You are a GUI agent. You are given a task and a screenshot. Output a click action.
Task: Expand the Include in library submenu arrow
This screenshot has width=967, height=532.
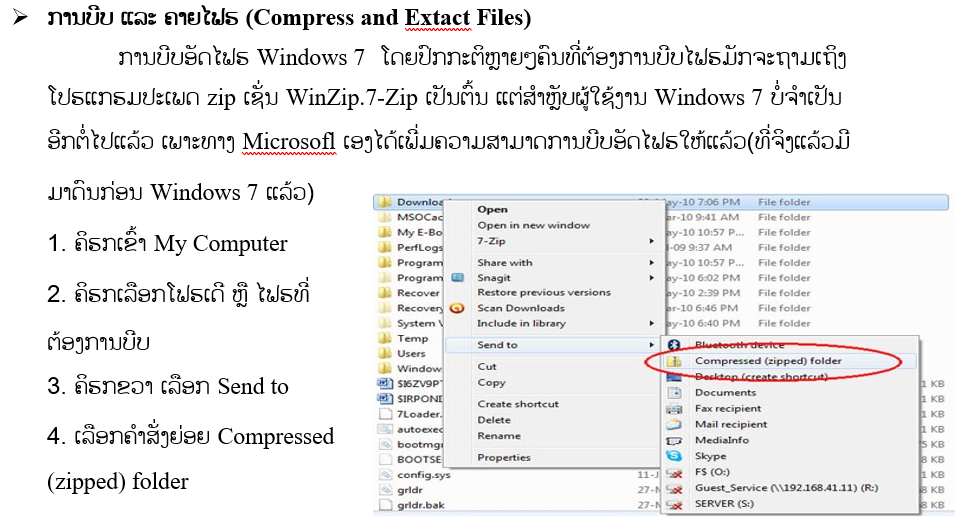pyautogui.click(x=652, y=324)
